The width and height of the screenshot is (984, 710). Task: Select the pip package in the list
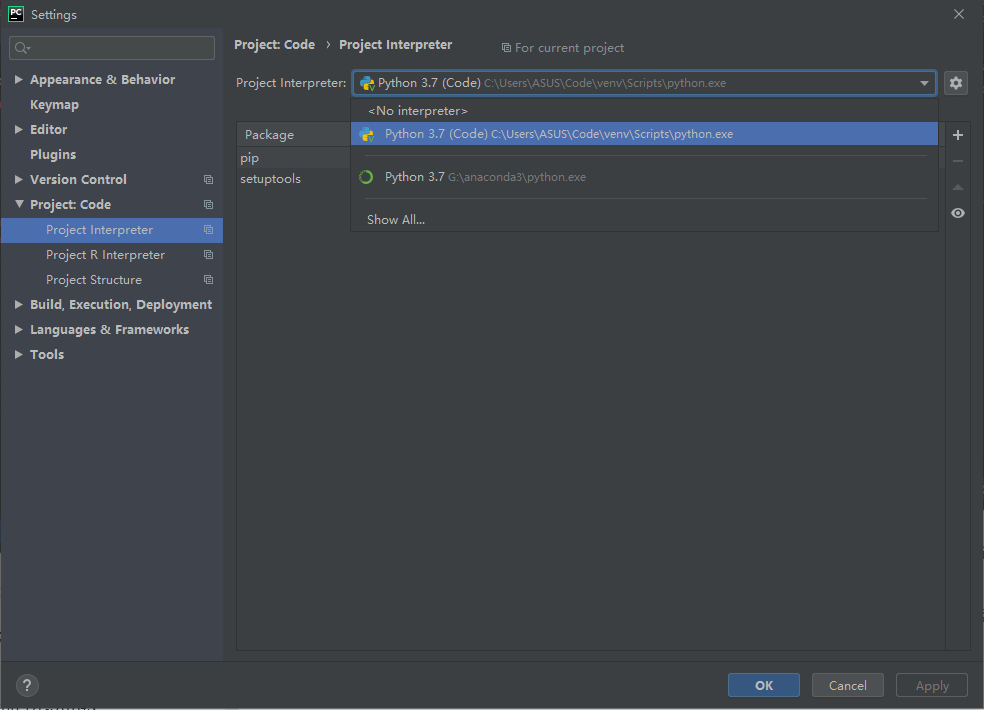coord(249,157)
